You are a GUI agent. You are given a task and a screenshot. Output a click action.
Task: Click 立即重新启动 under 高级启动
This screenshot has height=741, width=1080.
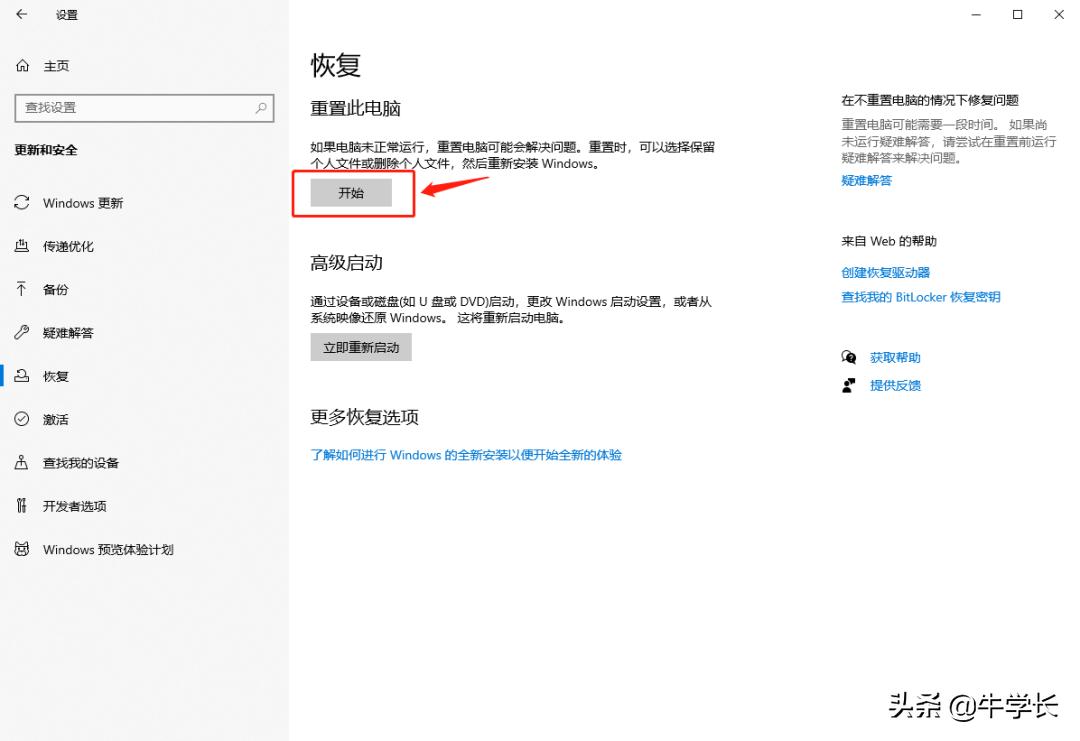tap(361, 347)
